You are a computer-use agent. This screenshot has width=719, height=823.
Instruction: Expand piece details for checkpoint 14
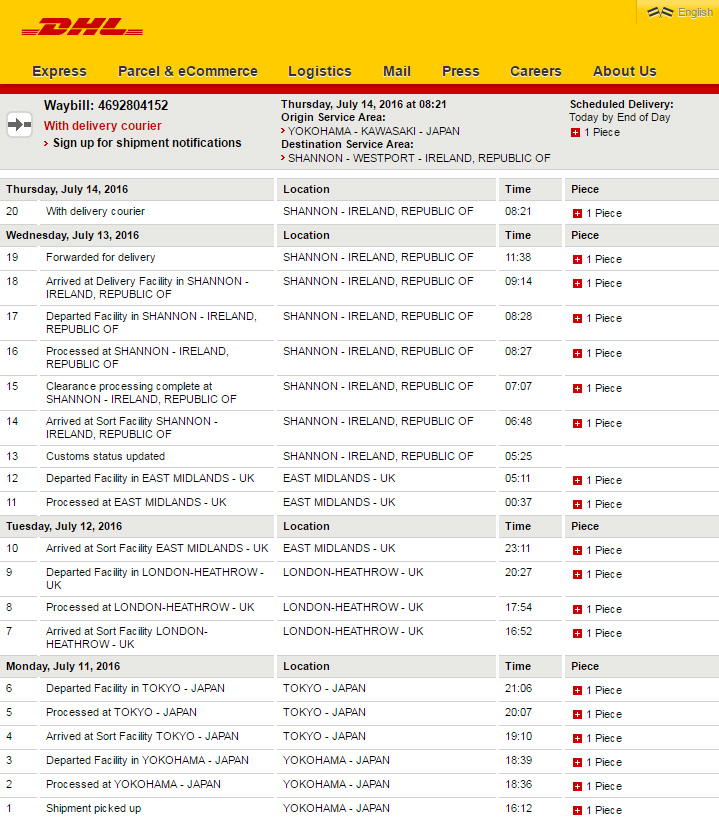577,424
